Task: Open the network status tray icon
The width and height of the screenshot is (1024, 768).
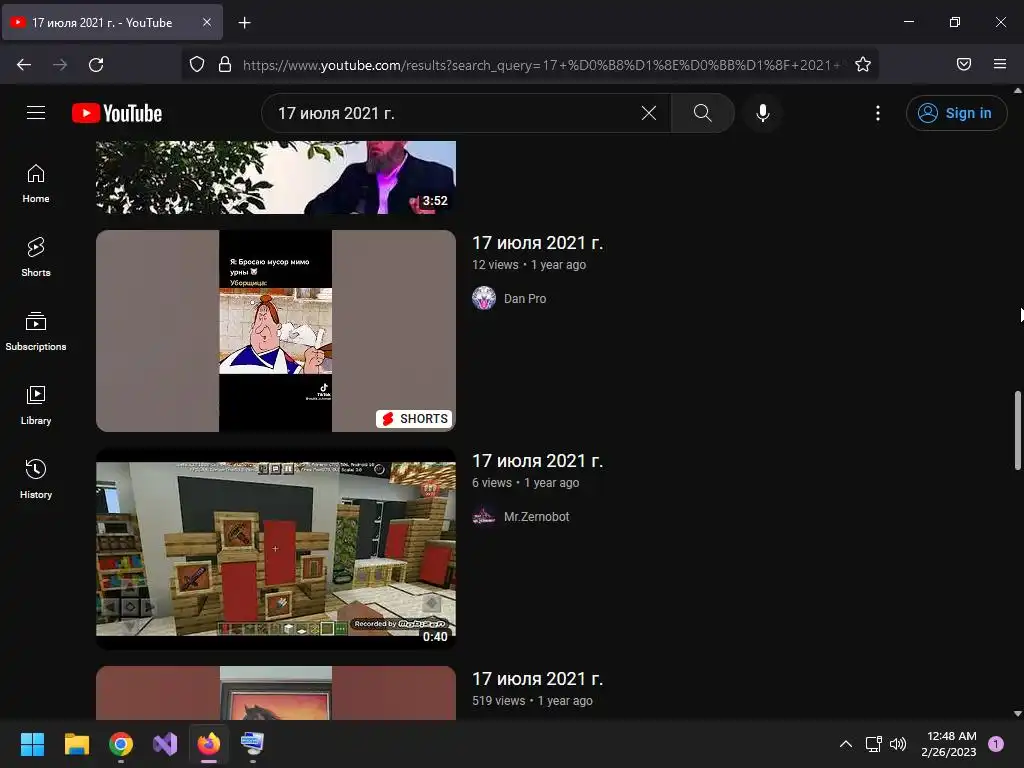Action: click(873, 744)
